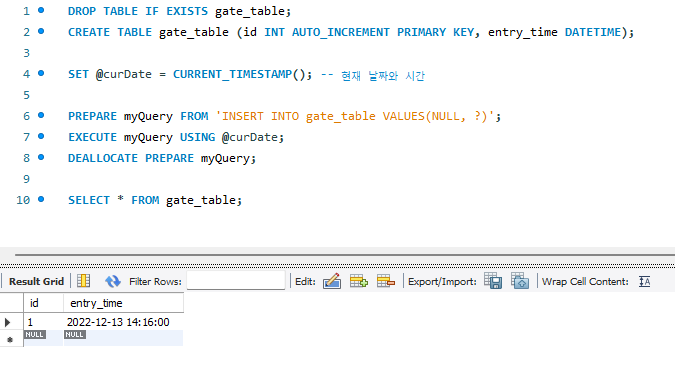Click EXECUTE keyword on line 7

(92, 137)
